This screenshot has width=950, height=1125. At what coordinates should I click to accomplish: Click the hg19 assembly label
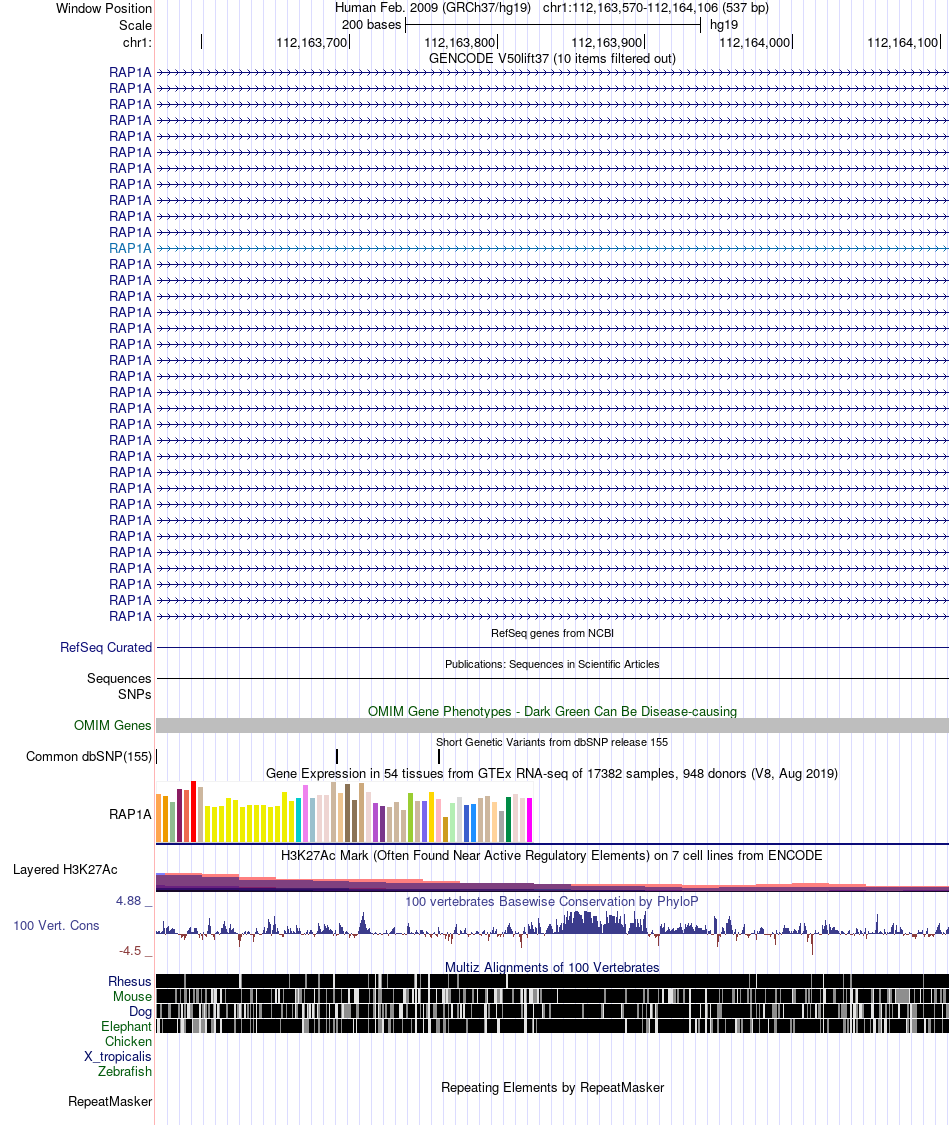(724, 24)
